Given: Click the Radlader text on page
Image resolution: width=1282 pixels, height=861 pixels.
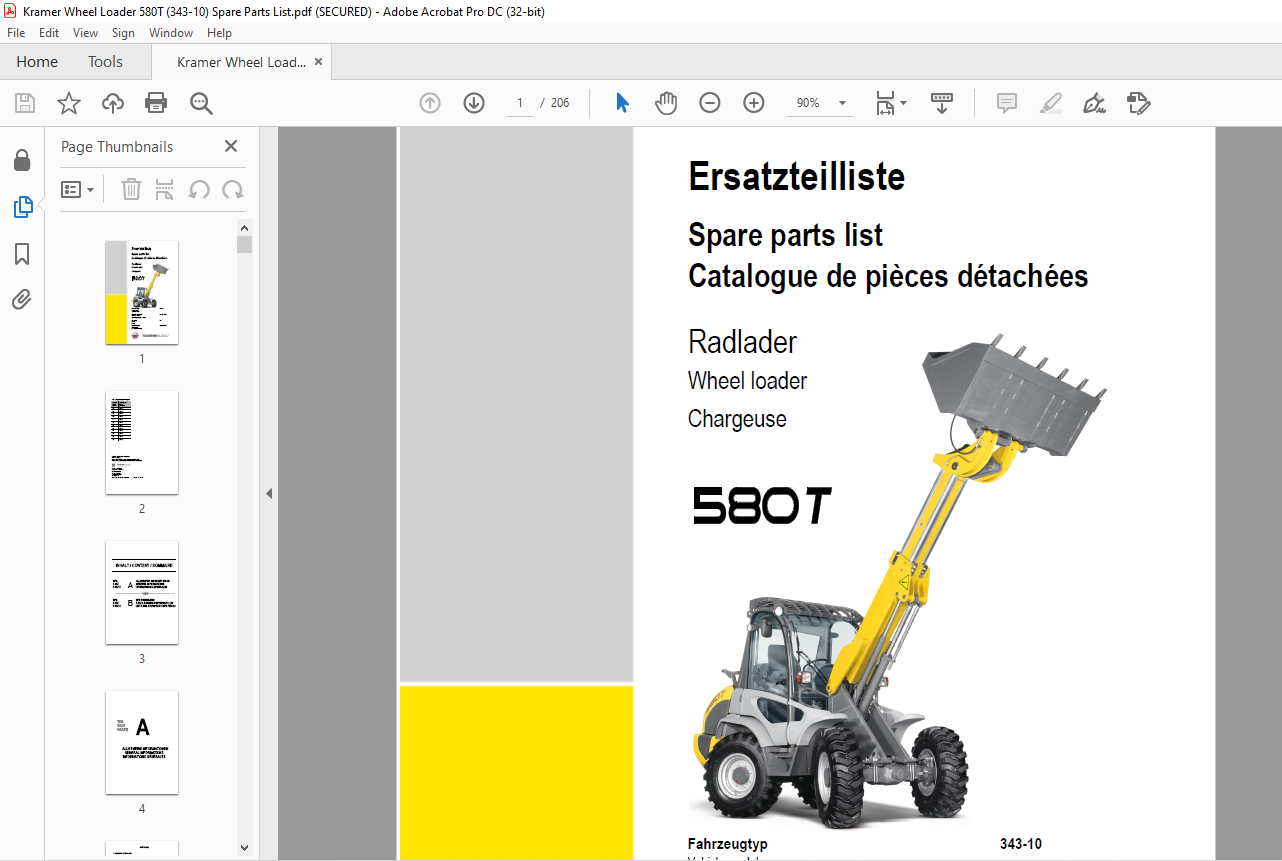Looking at the screenshot, I should (743, 342).
